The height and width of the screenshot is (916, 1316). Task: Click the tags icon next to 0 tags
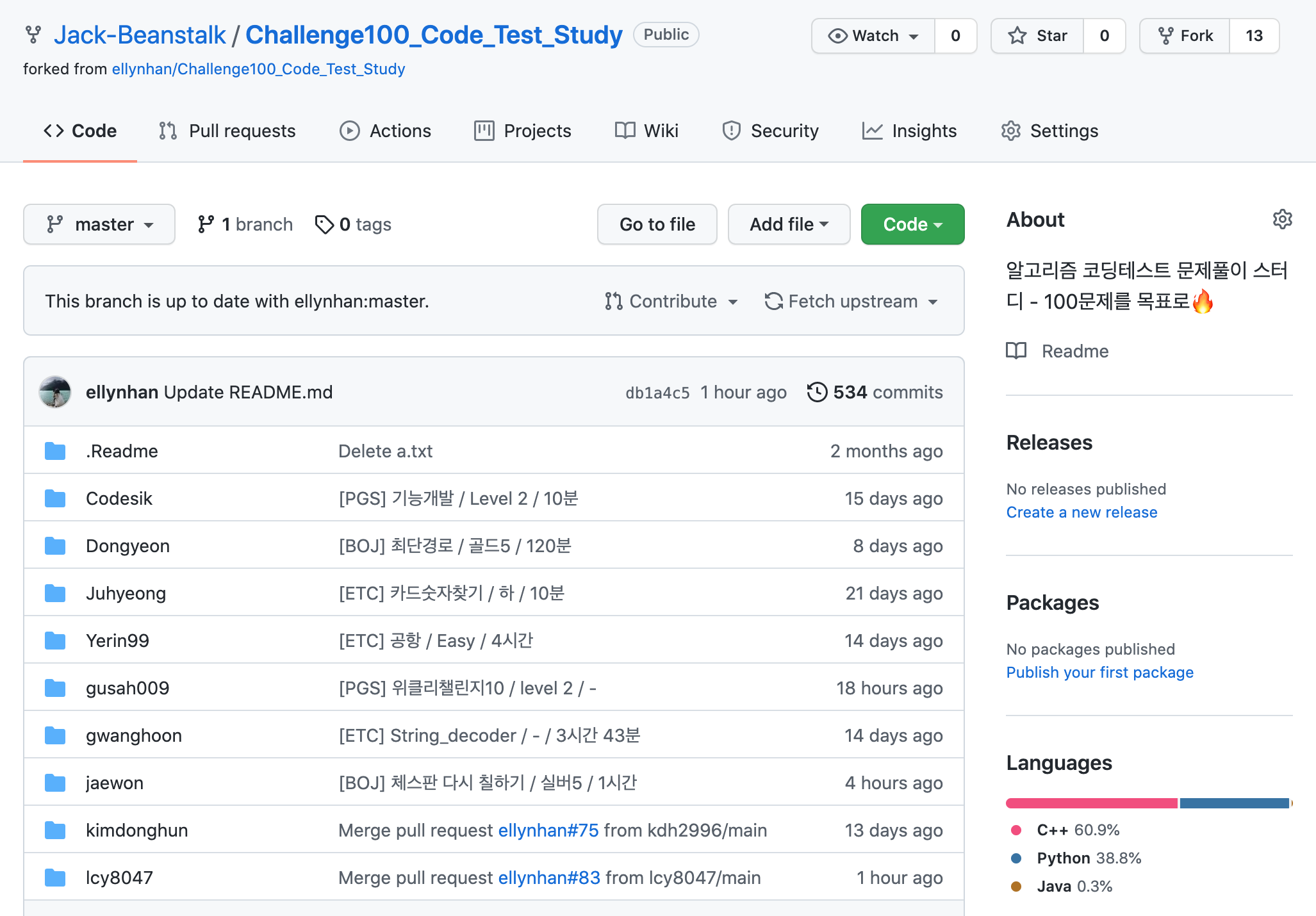tap(324, 224)
